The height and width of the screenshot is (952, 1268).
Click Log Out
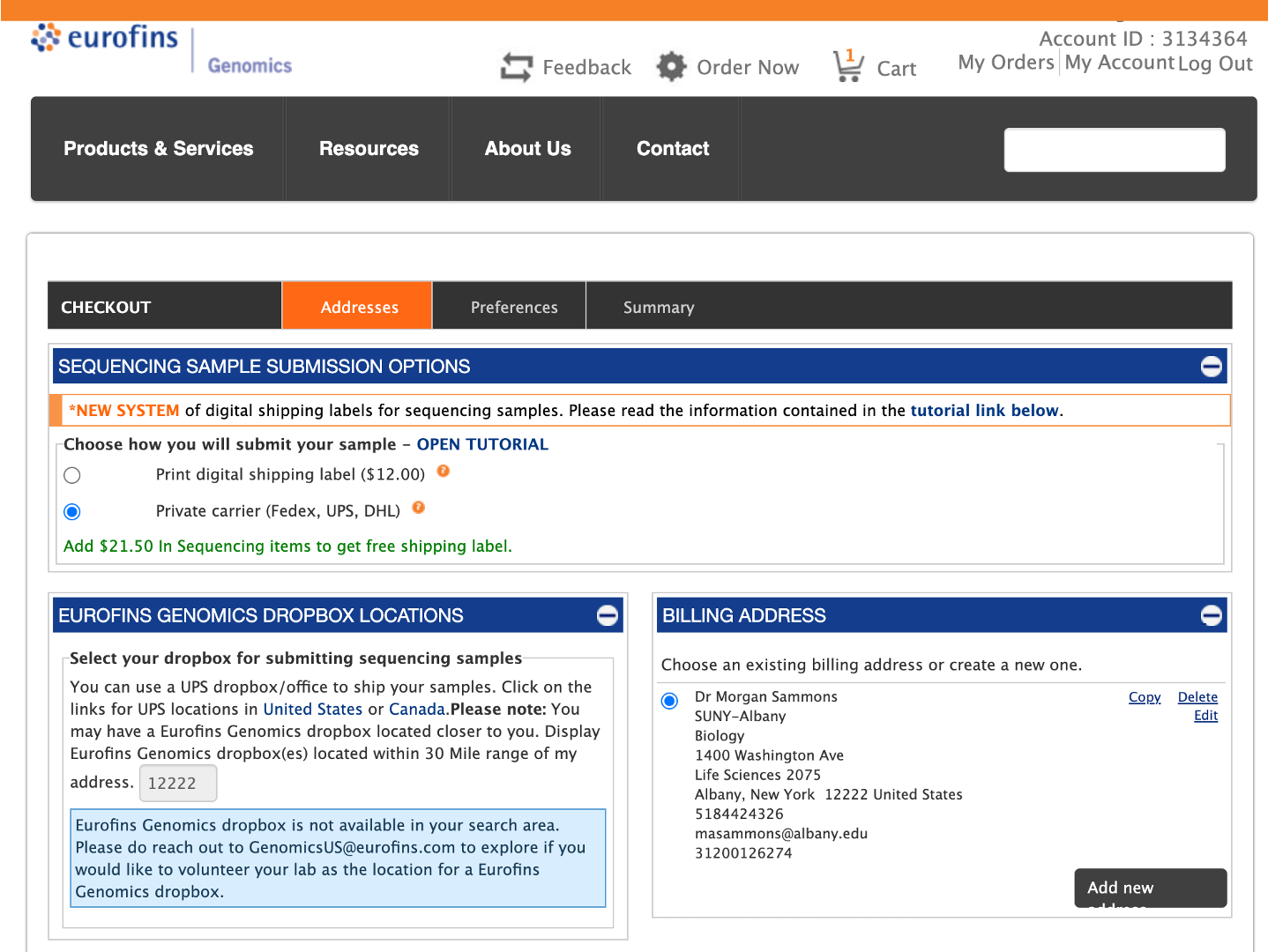1215,63
